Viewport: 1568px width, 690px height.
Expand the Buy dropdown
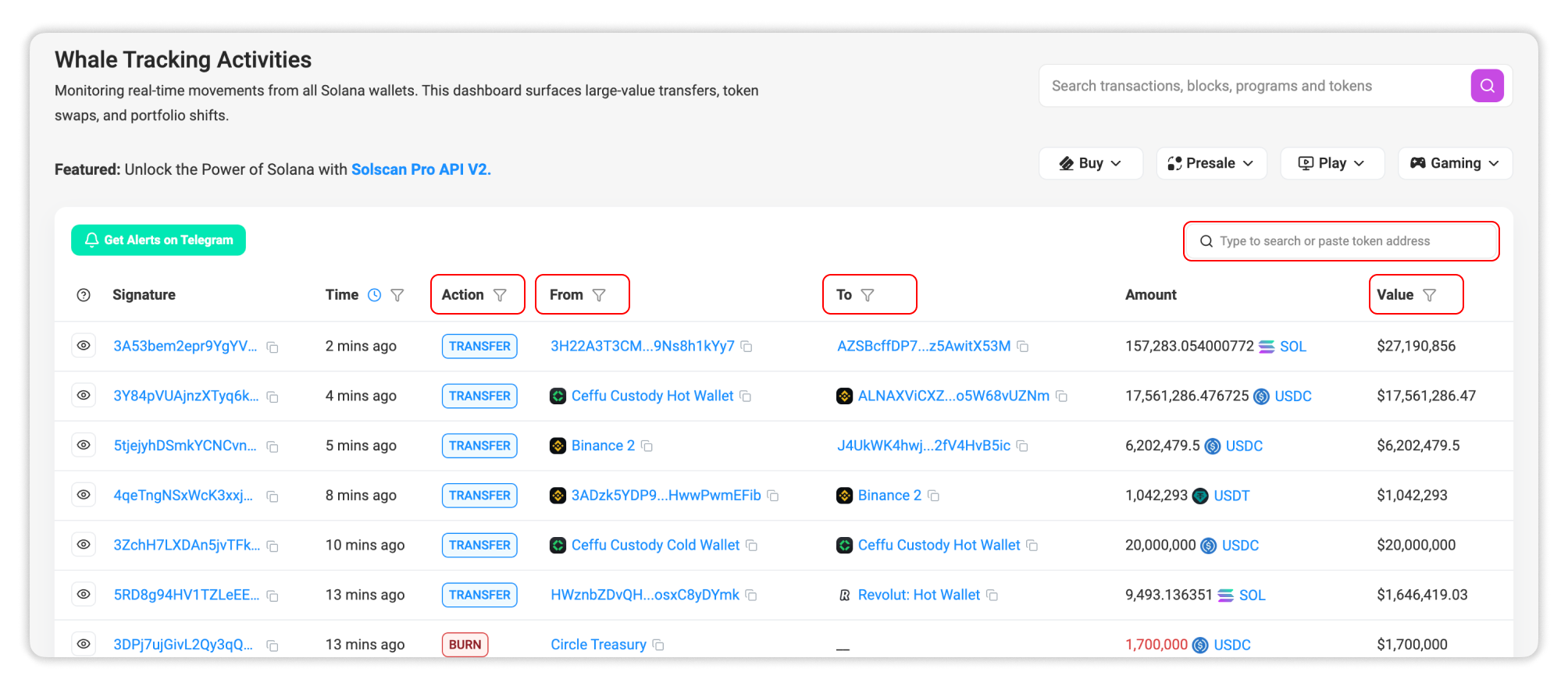click(1090, 163)
